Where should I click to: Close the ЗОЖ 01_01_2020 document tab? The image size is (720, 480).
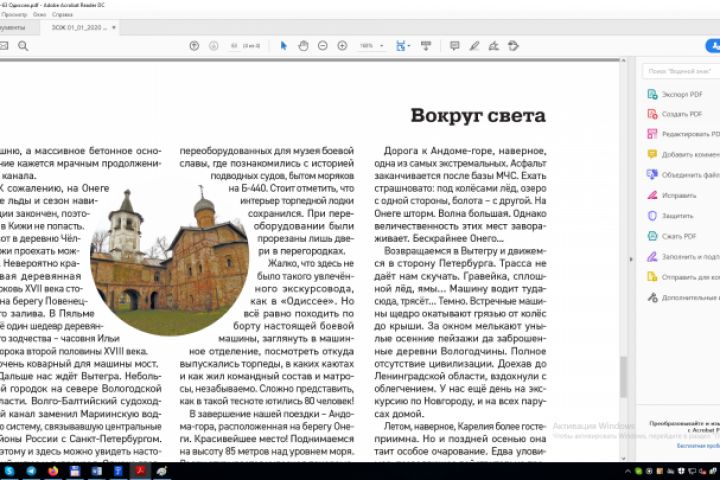point(114,28)
